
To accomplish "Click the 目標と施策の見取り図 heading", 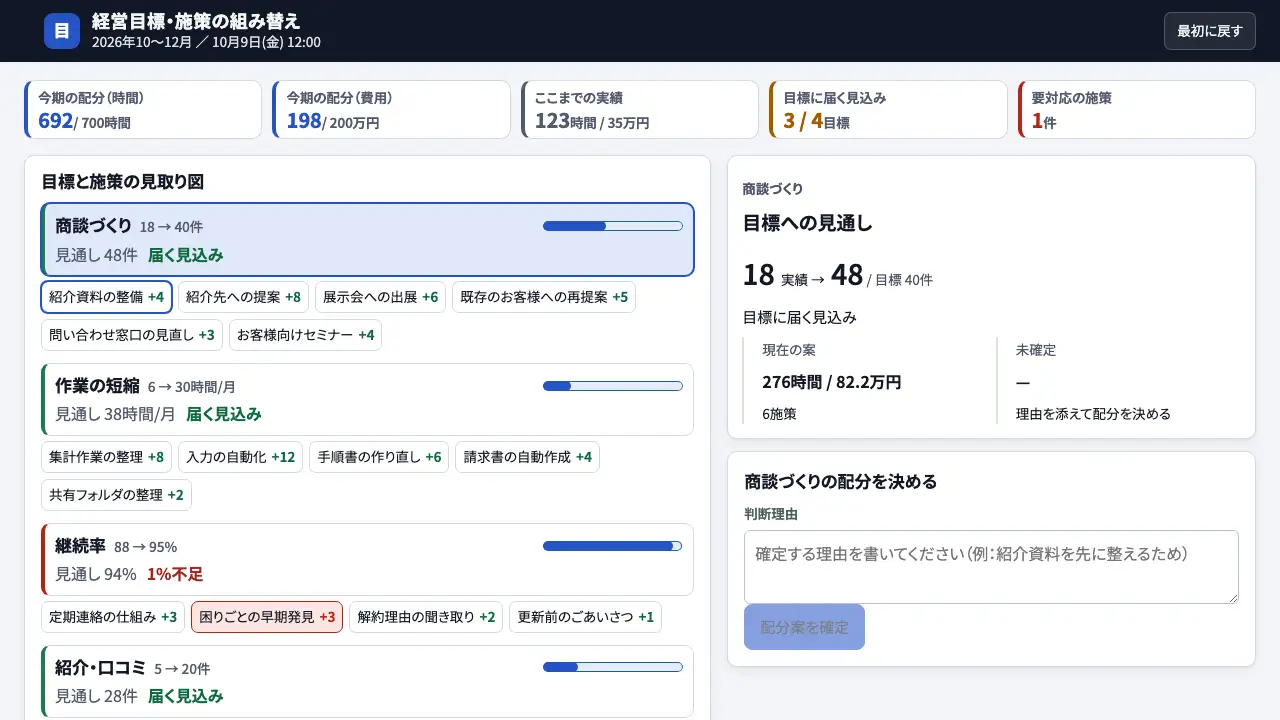I will [122, 182].
